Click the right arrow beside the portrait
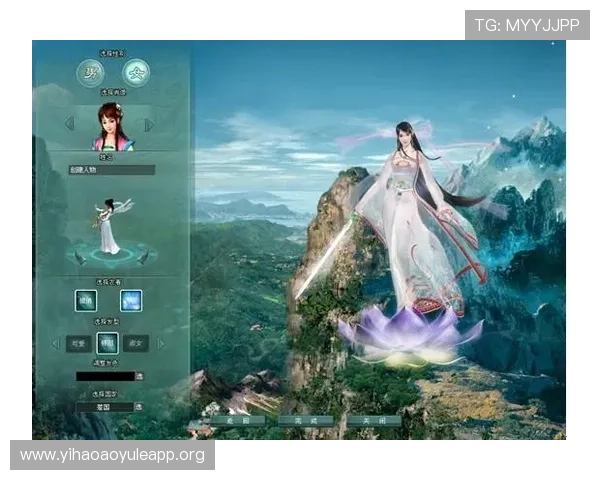600x480 pixels. click(149, 125)
